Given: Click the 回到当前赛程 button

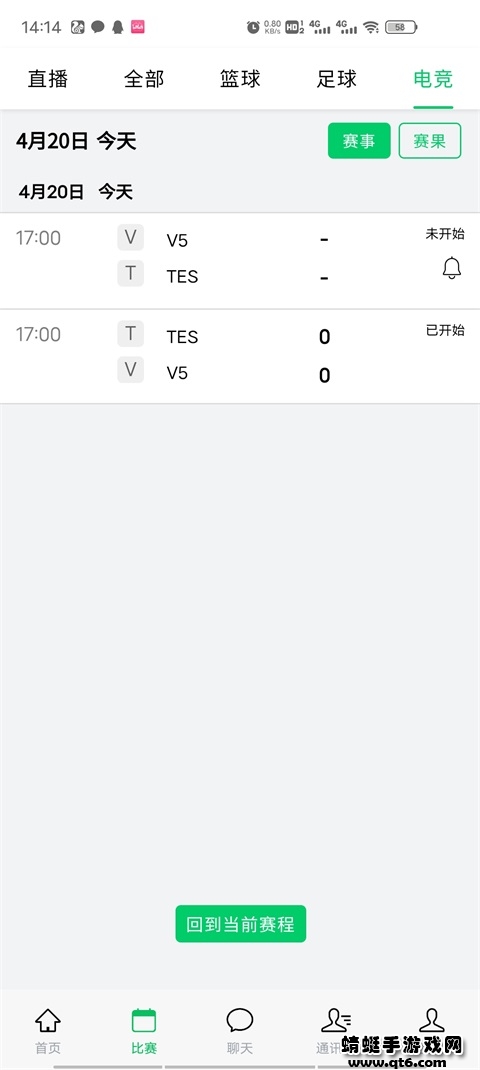Looking at the screenshot, I should tap(240, 924).
